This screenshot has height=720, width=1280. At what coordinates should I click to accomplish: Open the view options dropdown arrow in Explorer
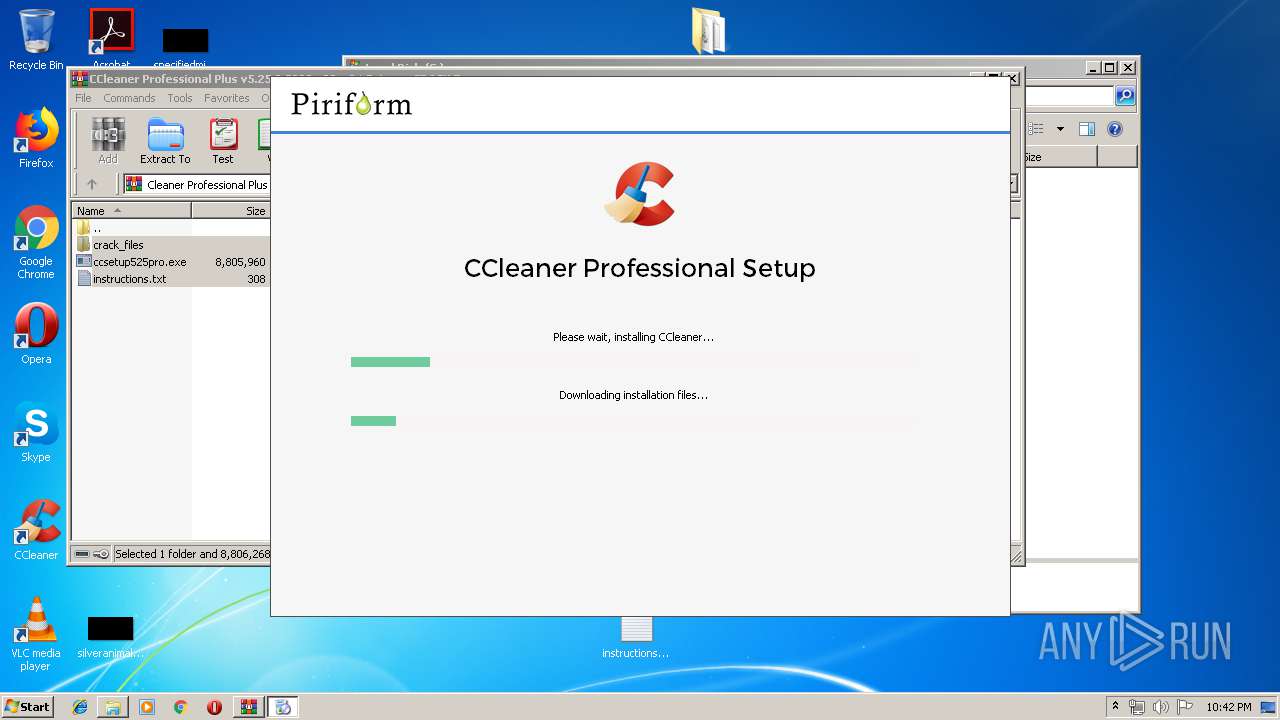pyautogui.click(x=1060, y=129)
